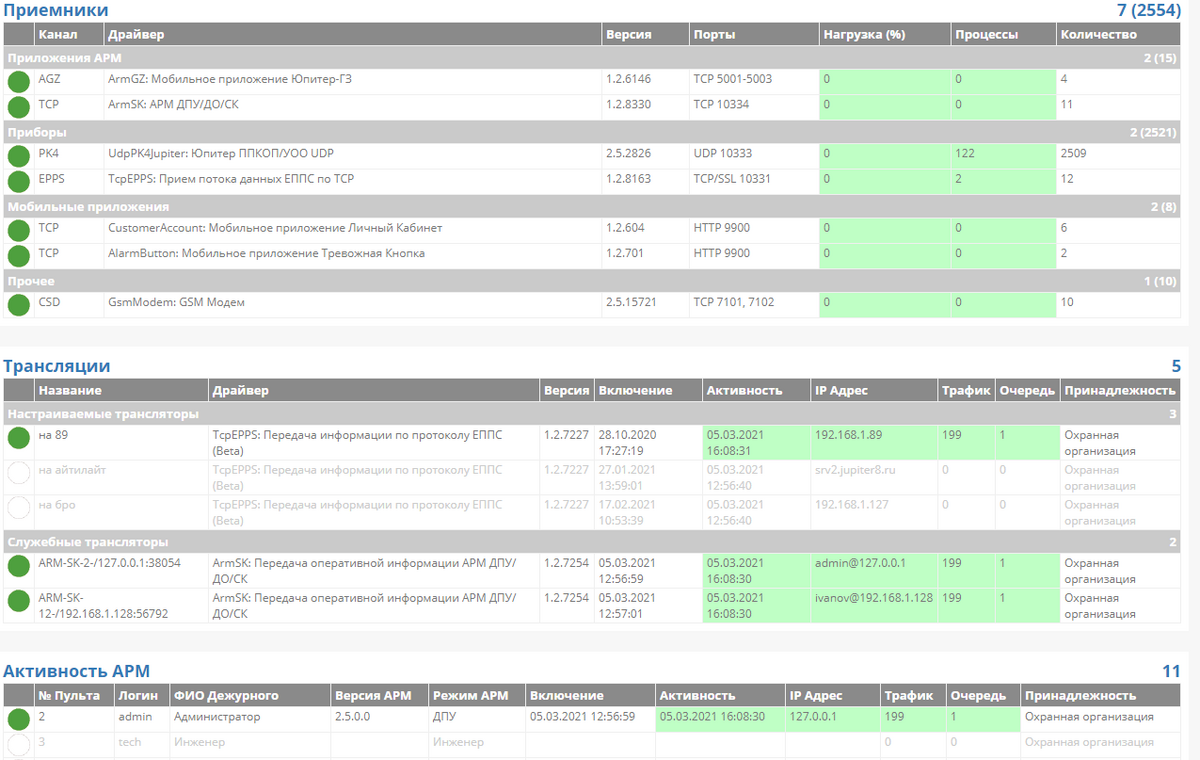Enable the inactive 'на айтилайт' translator circle
The height and width of the screenshot is (760, 1200).
18,474
